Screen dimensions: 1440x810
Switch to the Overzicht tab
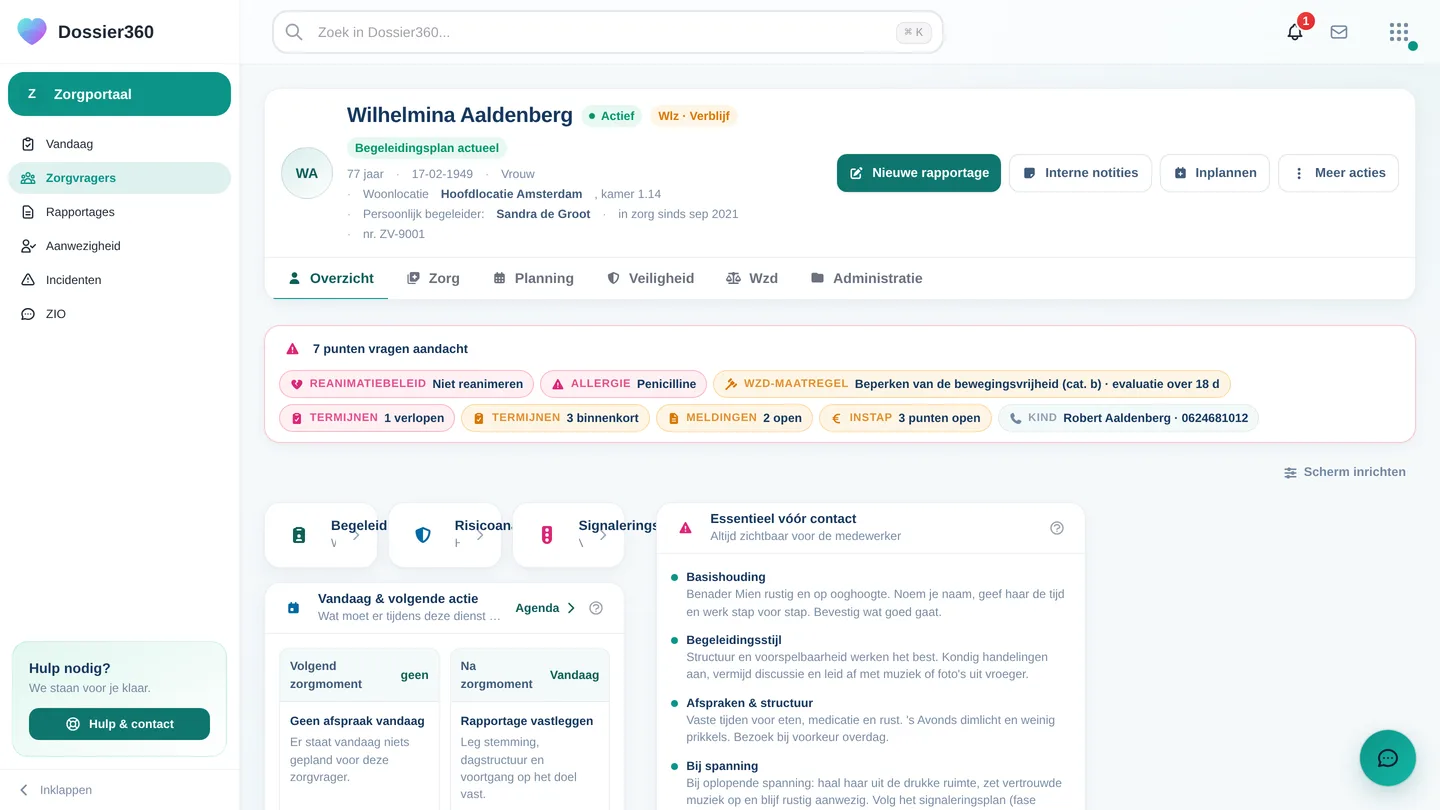pyautogui.click(x=331, y=278)
